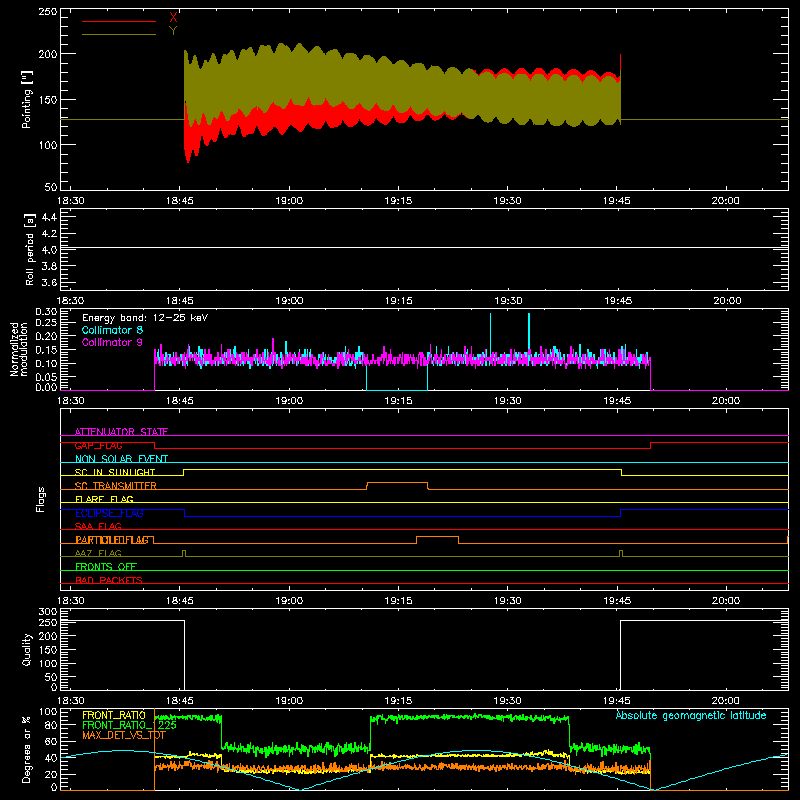
Task: Click the white roll period line
Action: tap(424, 248)
